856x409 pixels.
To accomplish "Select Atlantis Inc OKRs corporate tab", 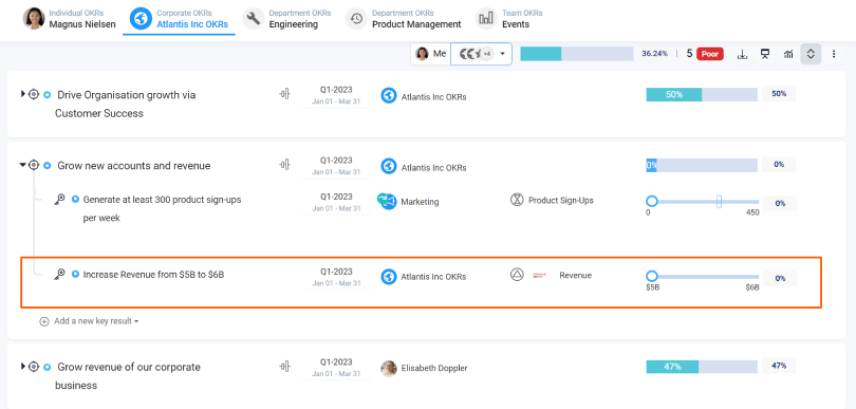I will pyautogui.click(x=179, y=19).
